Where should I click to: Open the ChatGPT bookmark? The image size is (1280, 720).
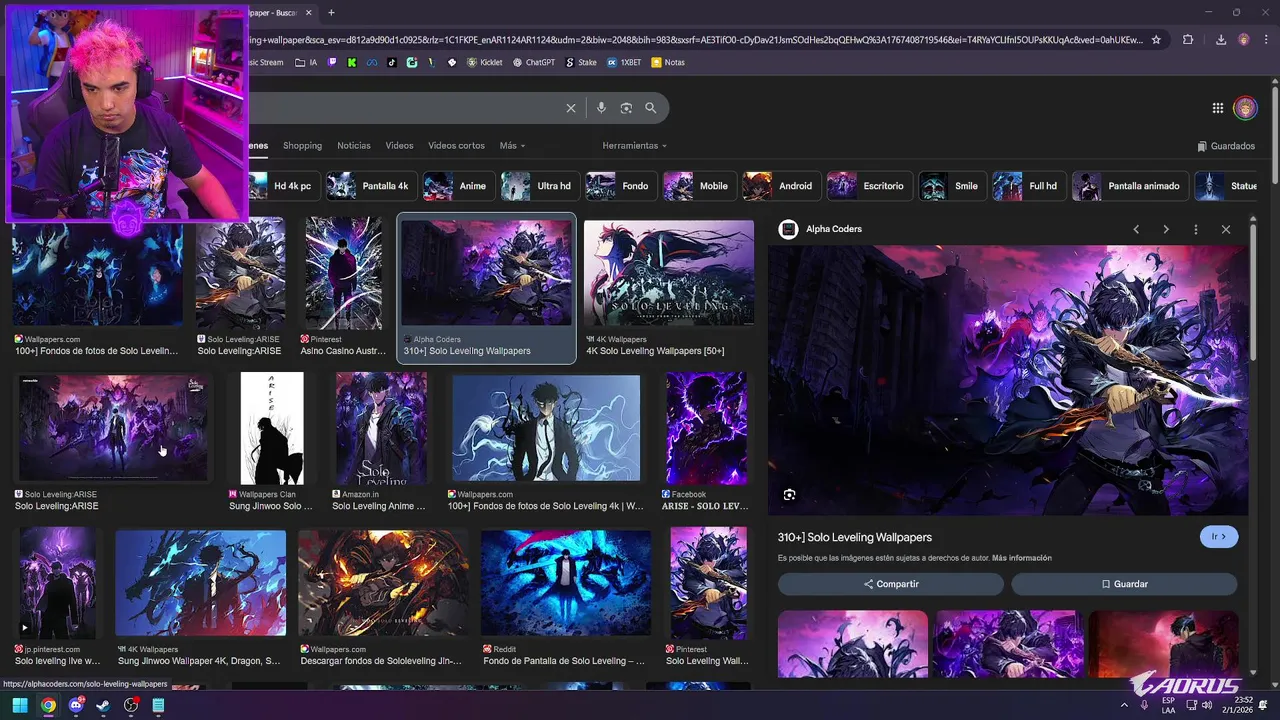533,62
